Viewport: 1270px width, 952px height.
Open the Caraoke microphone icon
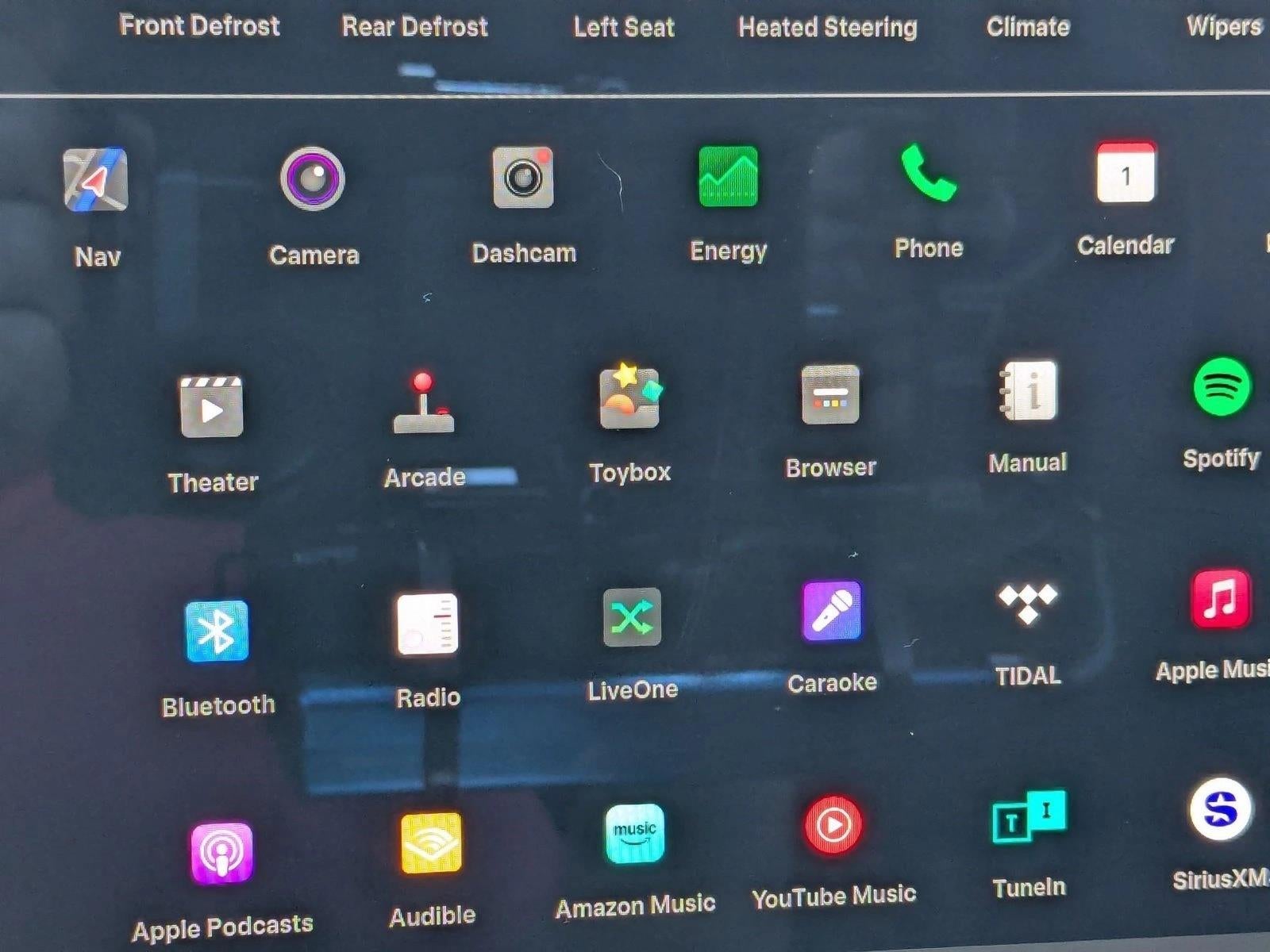[x=832, y=610]
